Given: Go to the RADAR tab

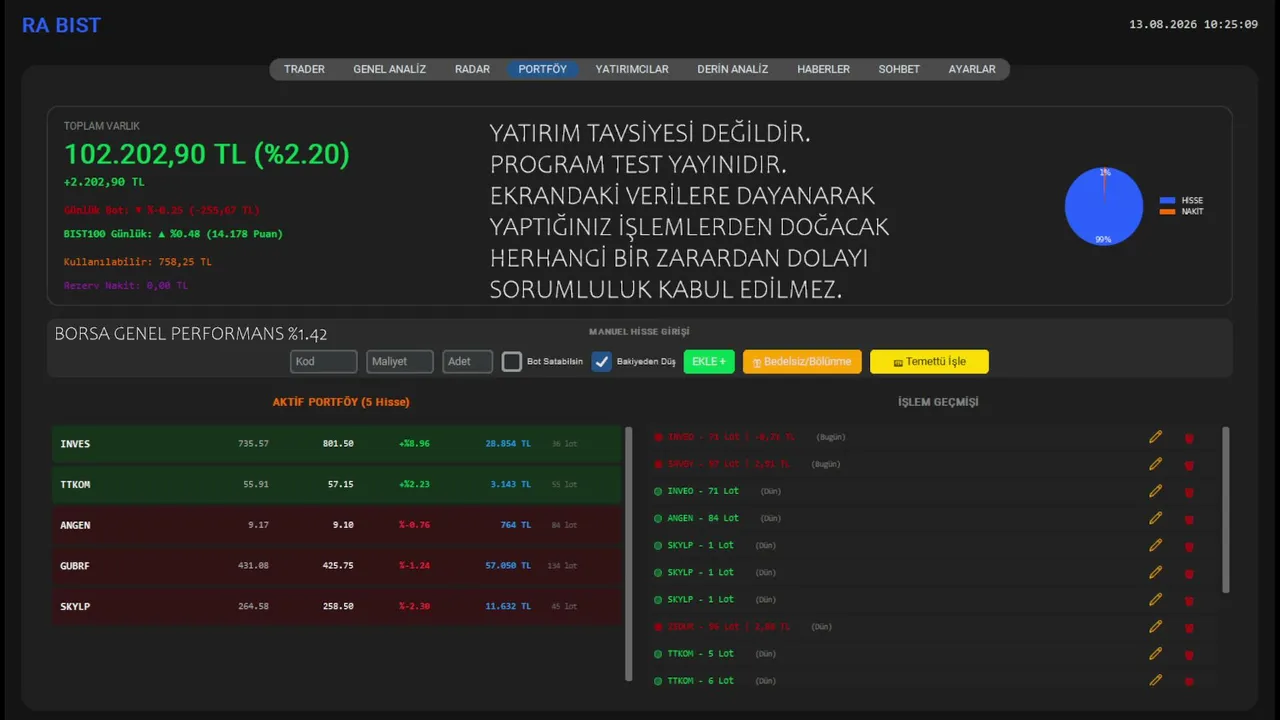Looking at the screenshot, I should (x=472, y=69).
